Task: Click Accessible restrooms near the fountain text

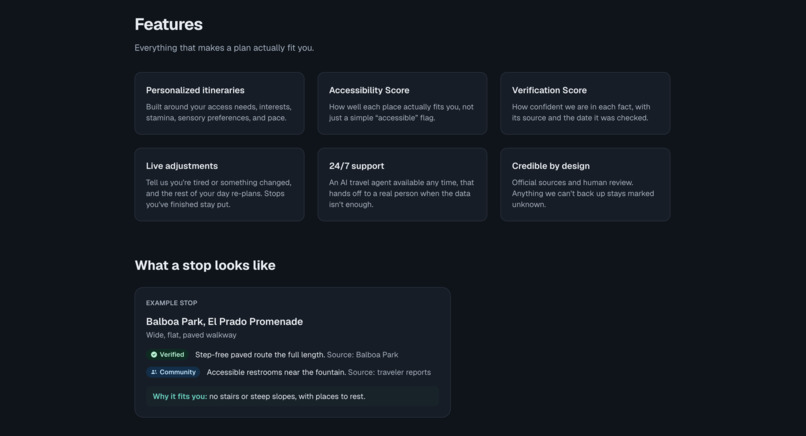Action: coord(276,372)
